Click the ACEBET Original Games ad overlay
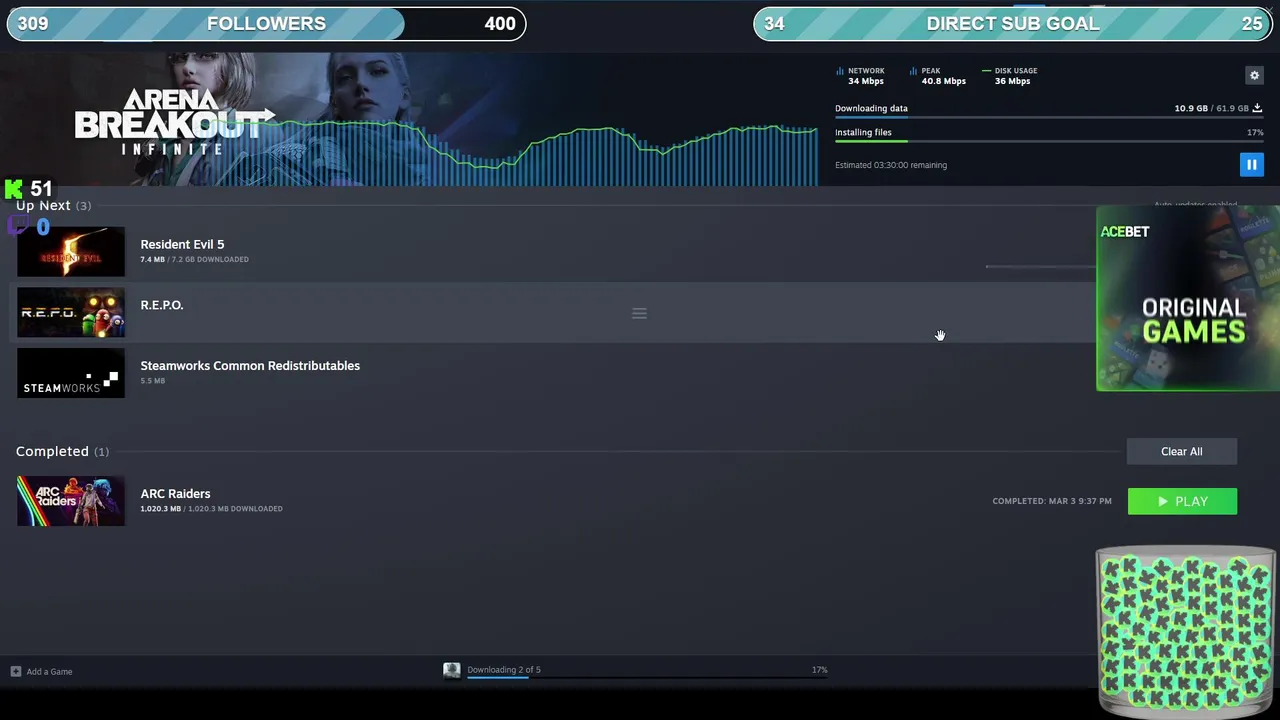1280x720 pixels. click(x=1188, y=298)
